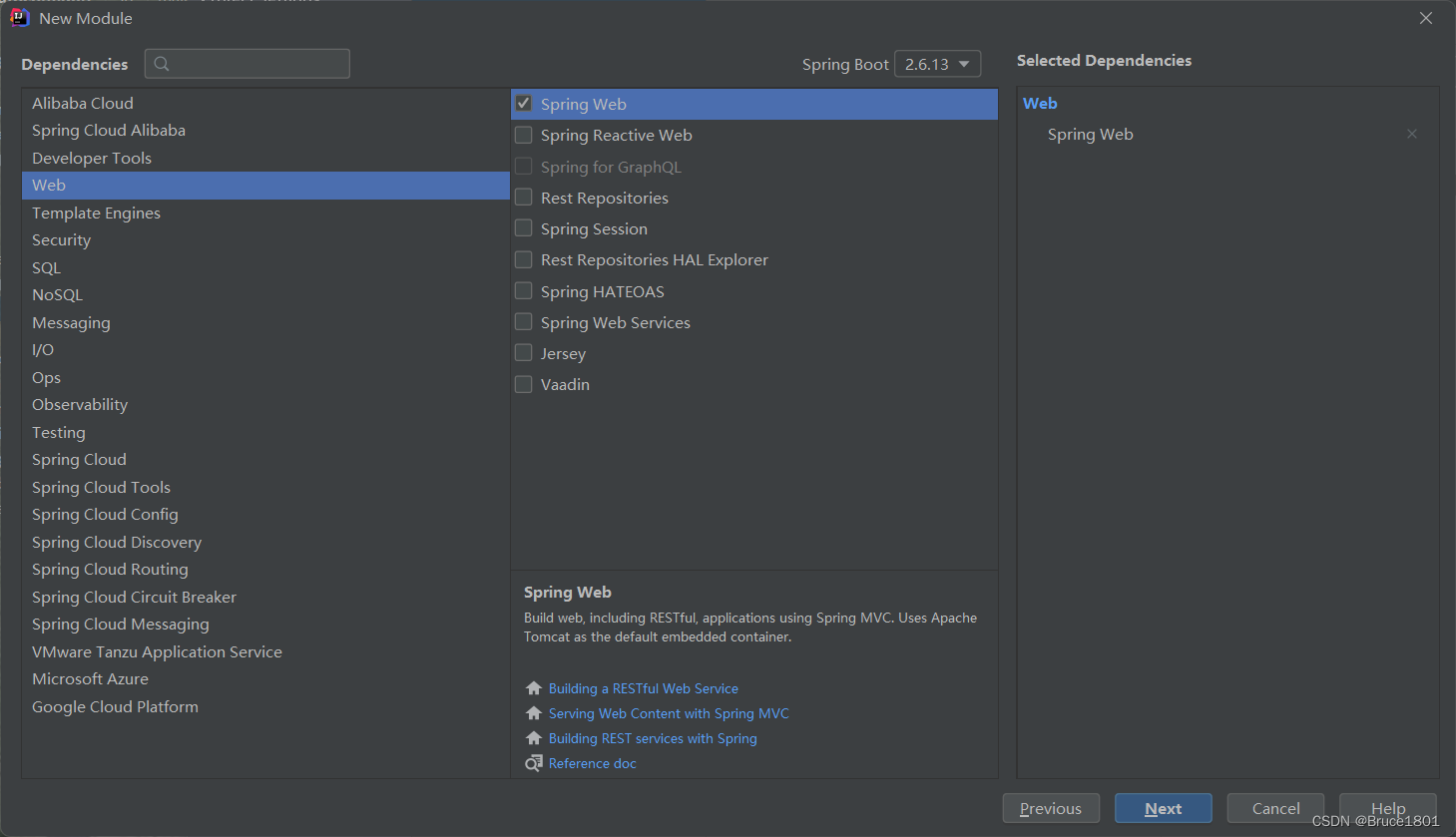The width and height of the screenshot is (1456, 837).
Task: Select Spring Cloud Discovery category
Action: tap(265, 542)
